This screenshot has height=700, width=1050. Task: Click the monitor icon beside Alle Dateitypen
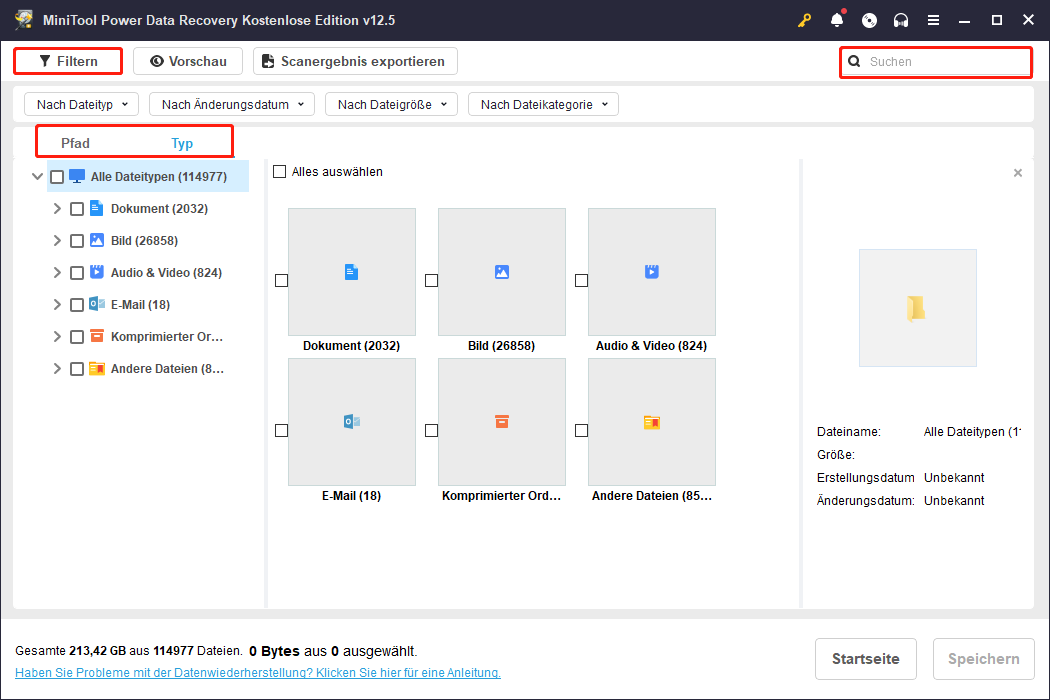tap(77, 176)
